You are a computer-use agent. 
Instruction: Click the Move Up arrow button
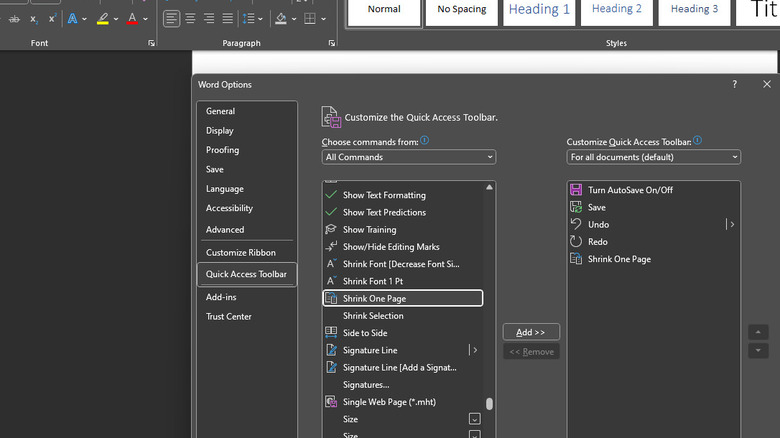[x=758, y=332]
